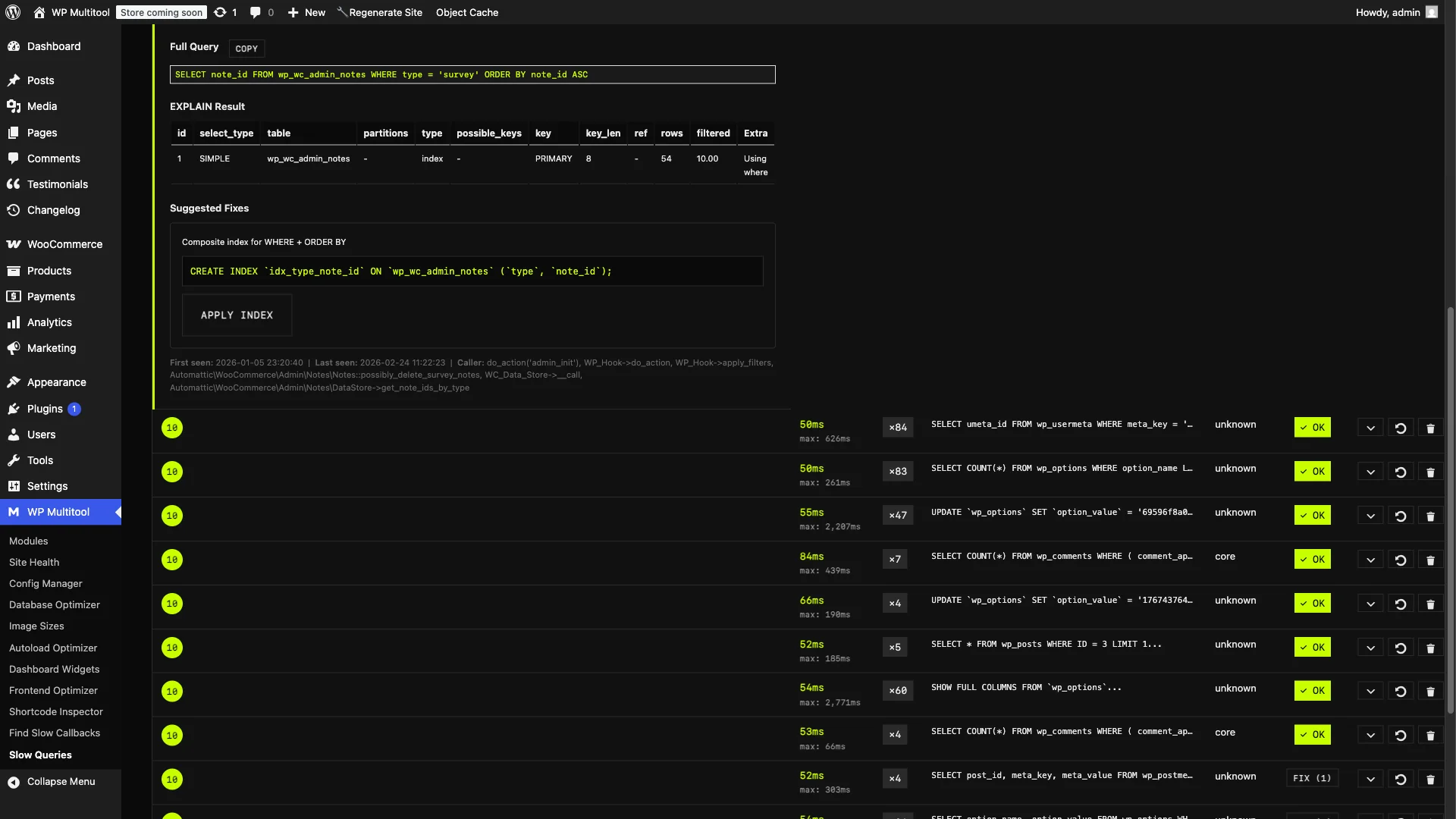This screenshot has height=819, width=1456.
Task: Select Find Slow Callbacks submenu item
Action: pos(55,733)
